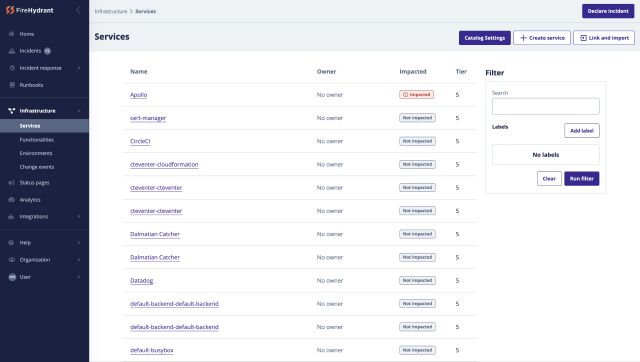Click the Analytics chart icon
The image size is (640, 362).
(11, 200)
